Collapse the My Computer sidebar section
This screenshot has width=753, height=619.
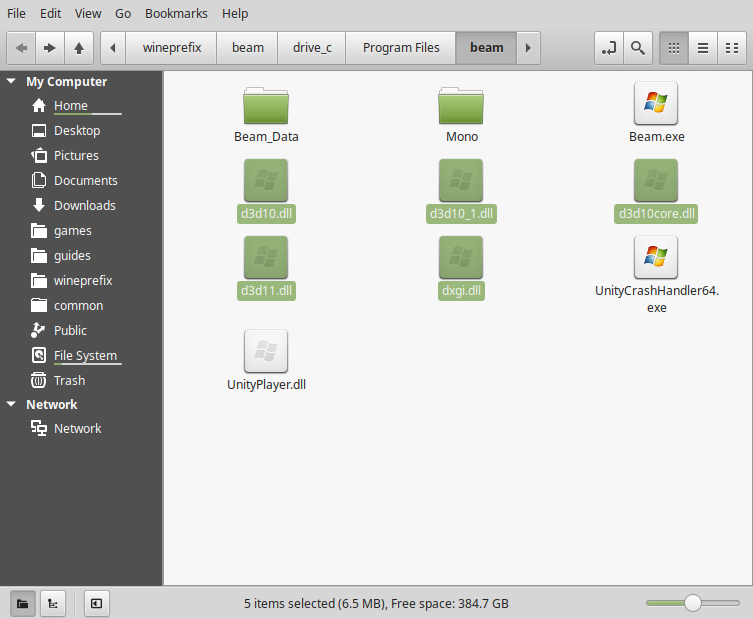pos(12,81)
